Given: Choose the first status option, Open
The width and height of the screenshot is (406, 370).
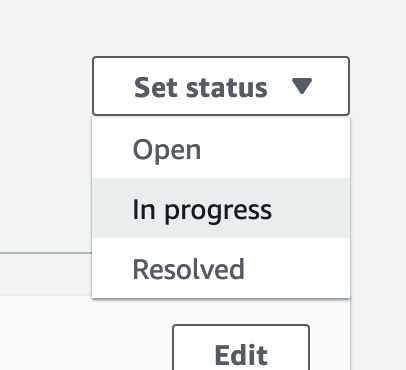Looking at the screenshot, I should click(221, 148).
